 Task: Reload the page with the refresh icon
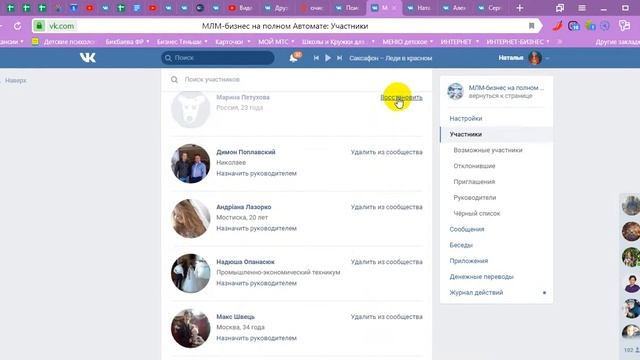point(18,26)
